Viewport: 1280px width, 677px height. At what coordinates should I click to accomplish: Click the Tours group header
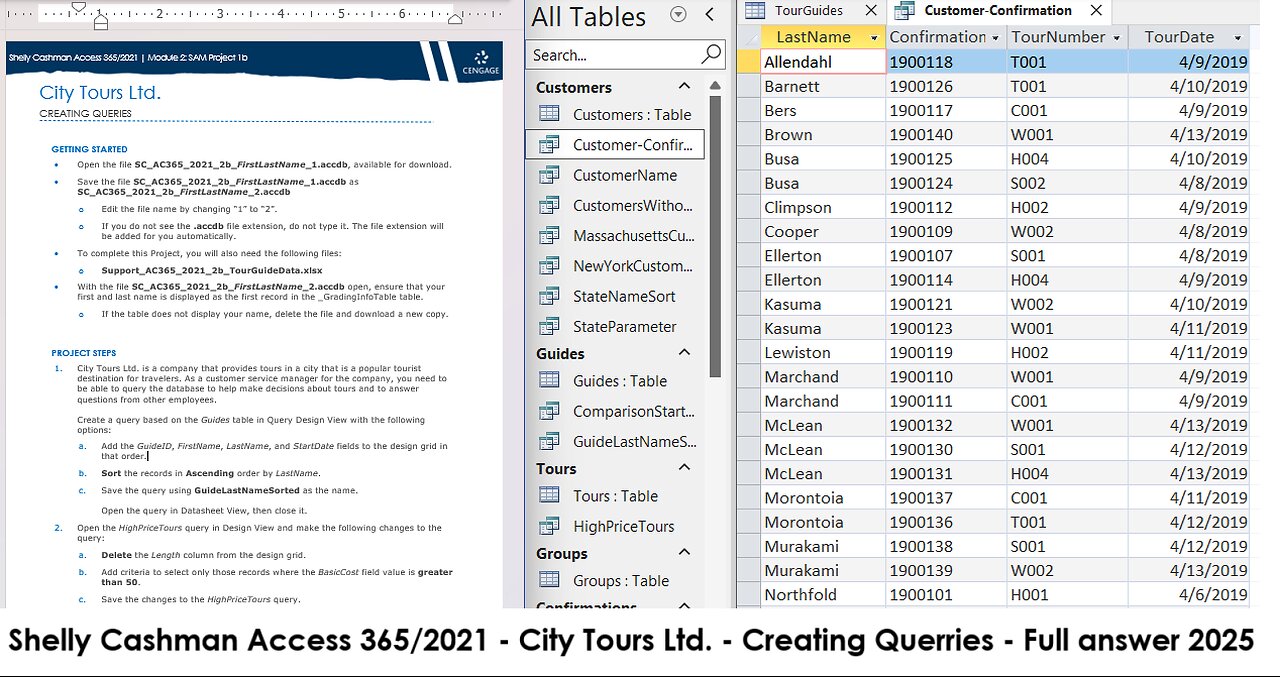click(x=556, y=468)
